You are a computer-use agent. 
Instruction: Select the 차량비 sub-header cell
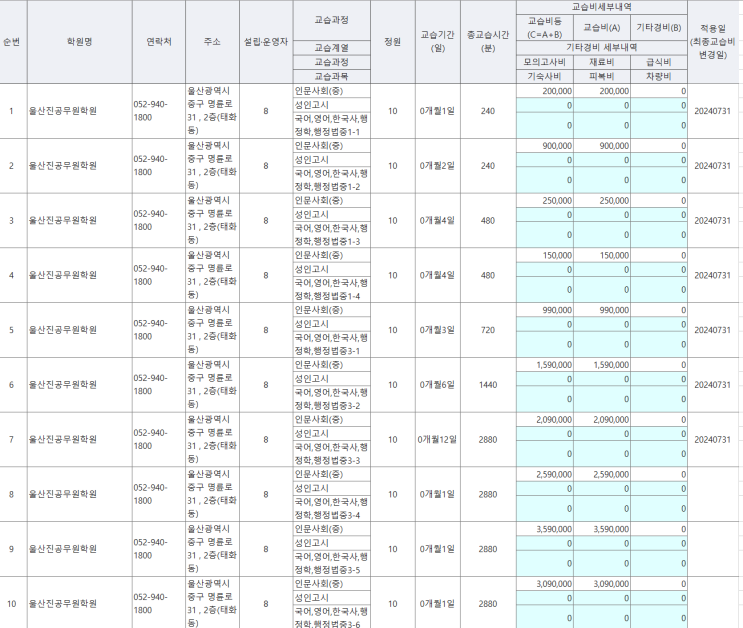pos(660,75)
